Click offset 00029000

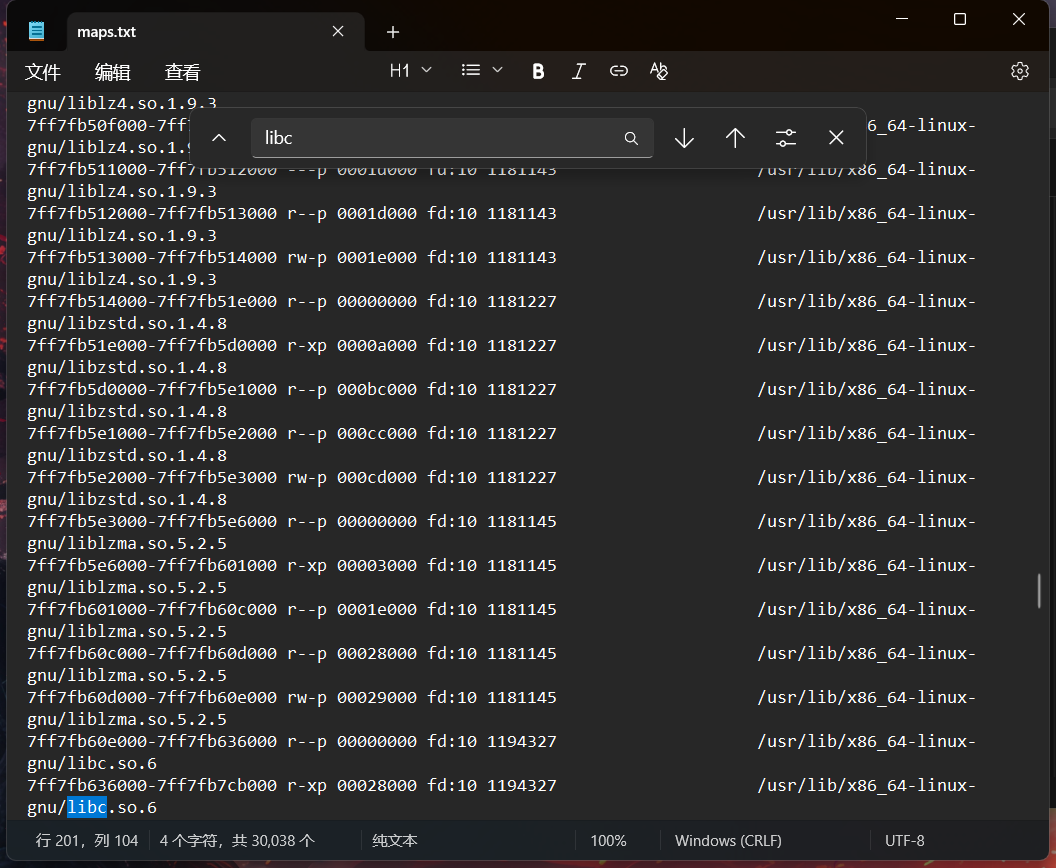click(x=377, y=697)
